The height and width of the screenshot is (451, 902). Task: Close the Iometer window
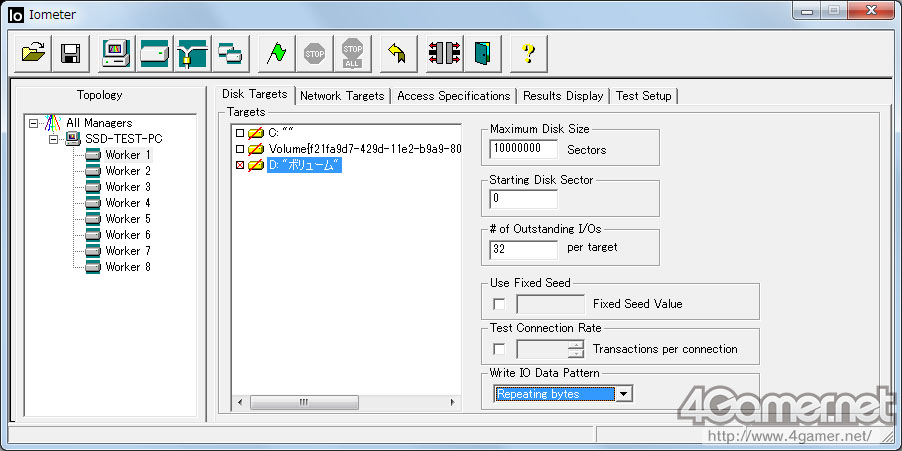[x=871, y=10]
